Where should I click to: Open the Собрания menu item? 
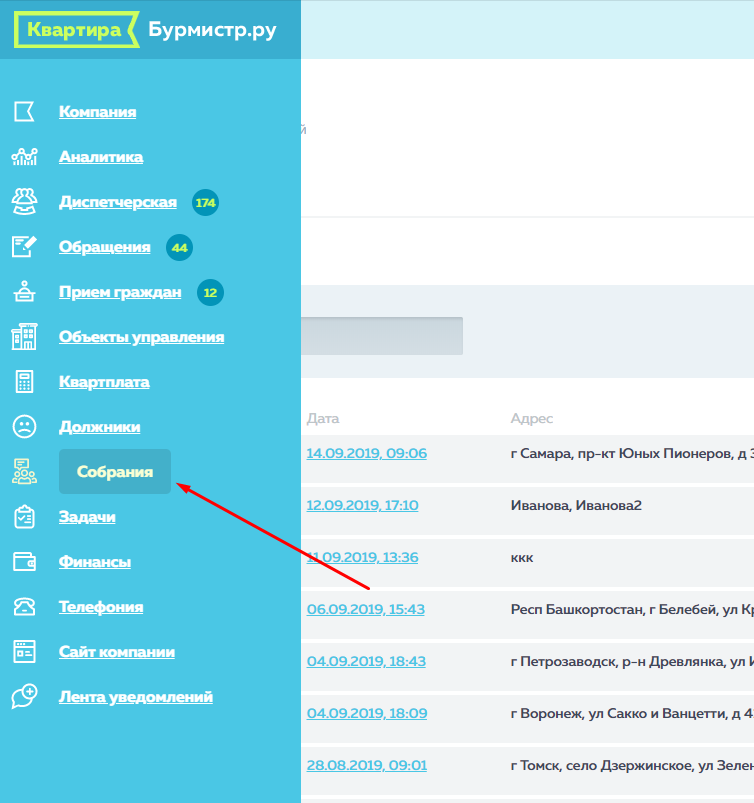tap(115, 472)
